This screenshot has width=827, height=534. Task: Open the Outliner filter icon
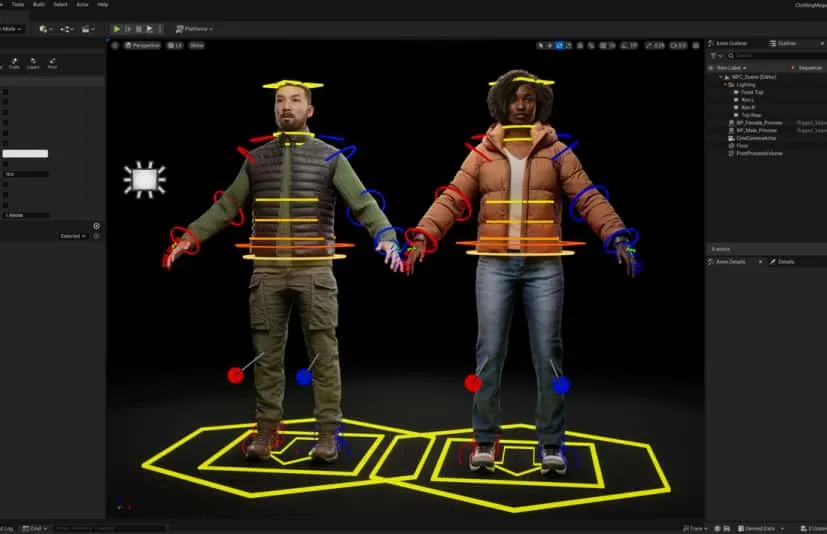click(715, 55)
